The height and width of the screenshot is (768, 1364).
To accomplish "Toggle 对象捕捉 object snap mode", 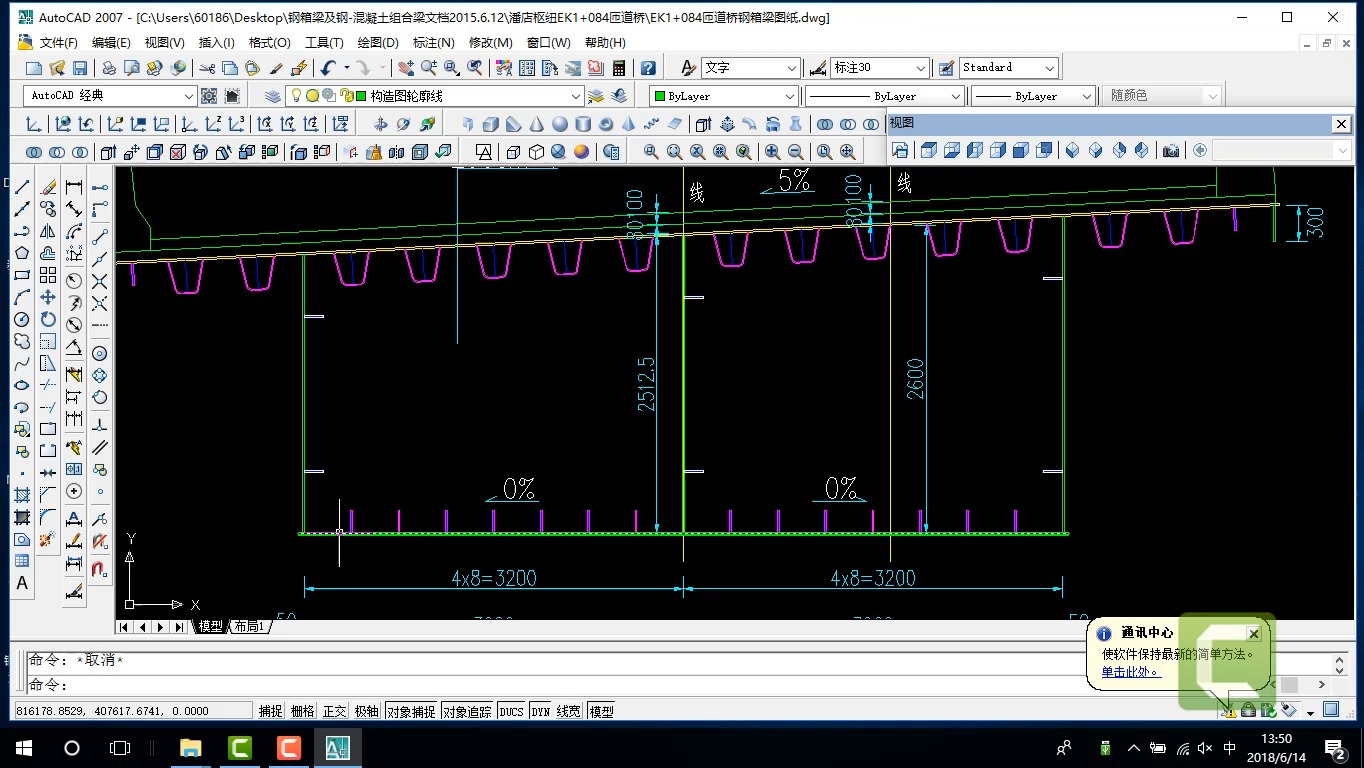I will [x=411, y=711].
